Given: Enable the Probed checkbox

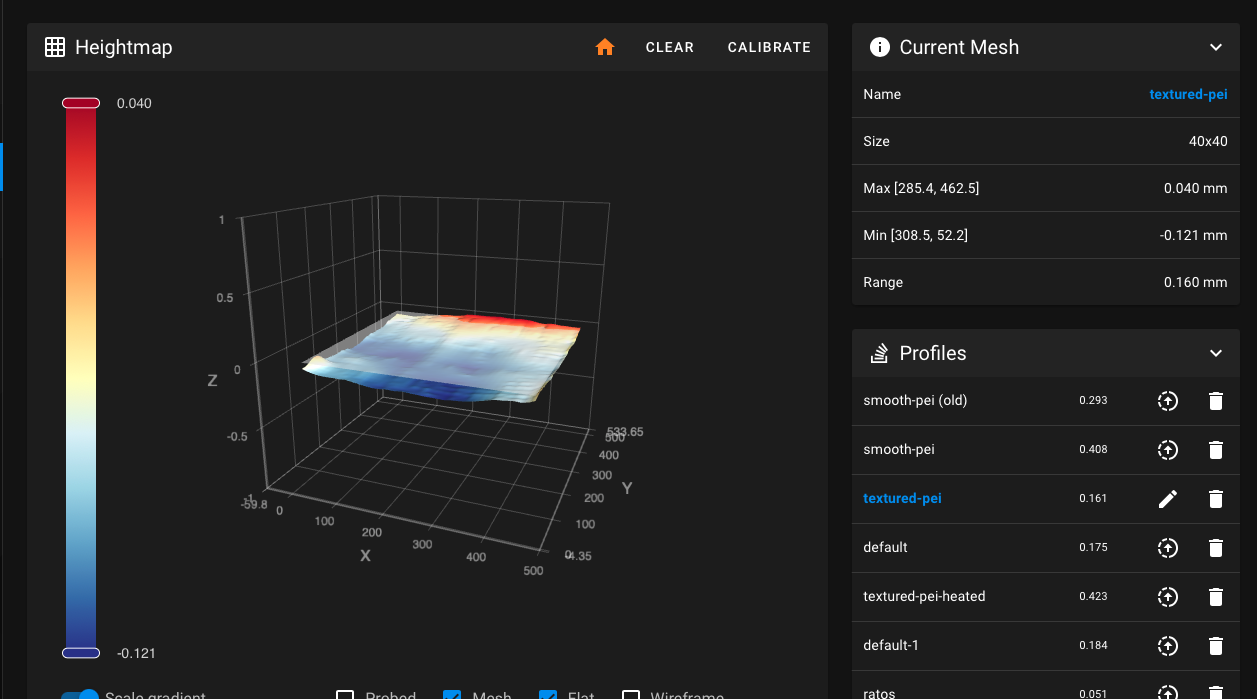Looking at the screenshot, I should tap(345, 696).
